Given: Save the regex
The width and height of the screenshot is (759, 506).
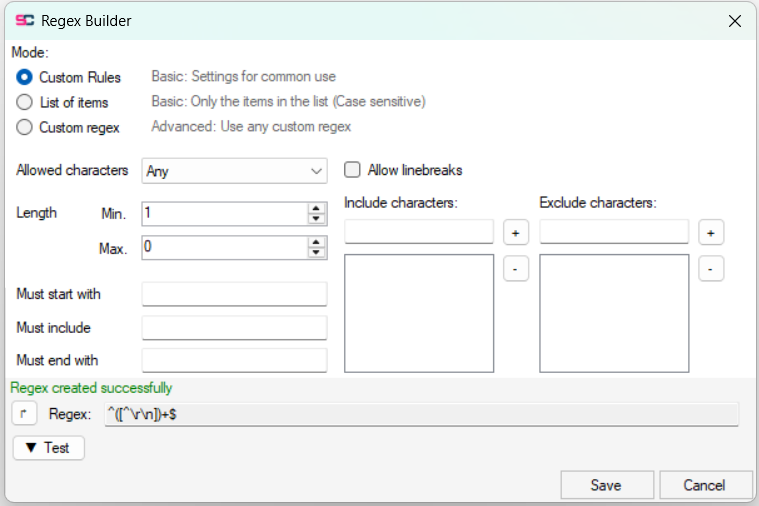Looking at the screenshot, I should click(607, 485).
